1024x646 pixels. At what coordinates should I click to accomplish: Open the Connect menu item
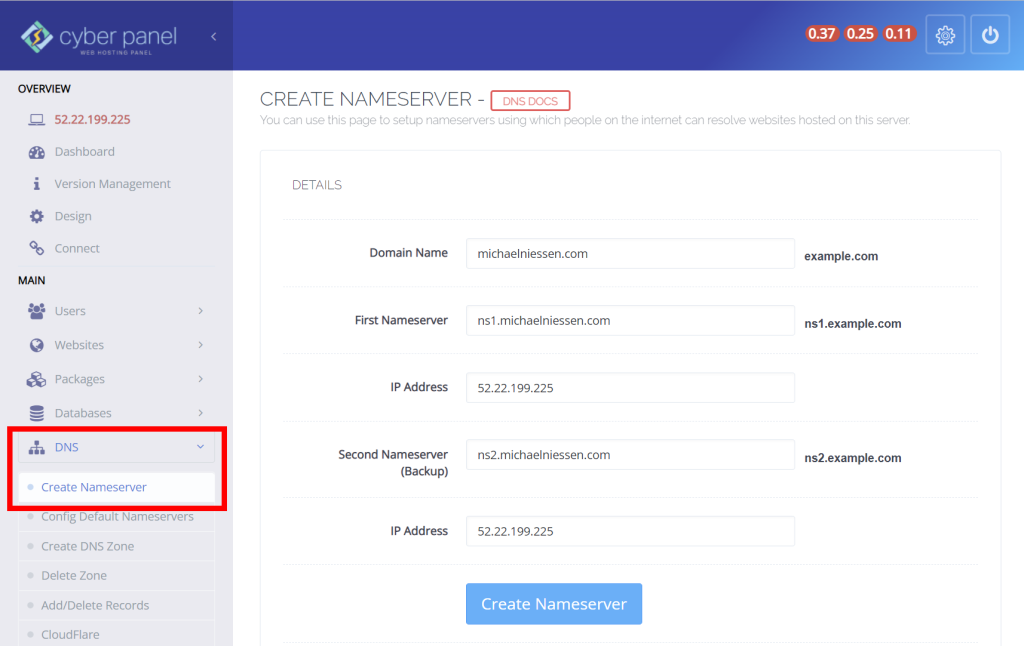[77, 248]
